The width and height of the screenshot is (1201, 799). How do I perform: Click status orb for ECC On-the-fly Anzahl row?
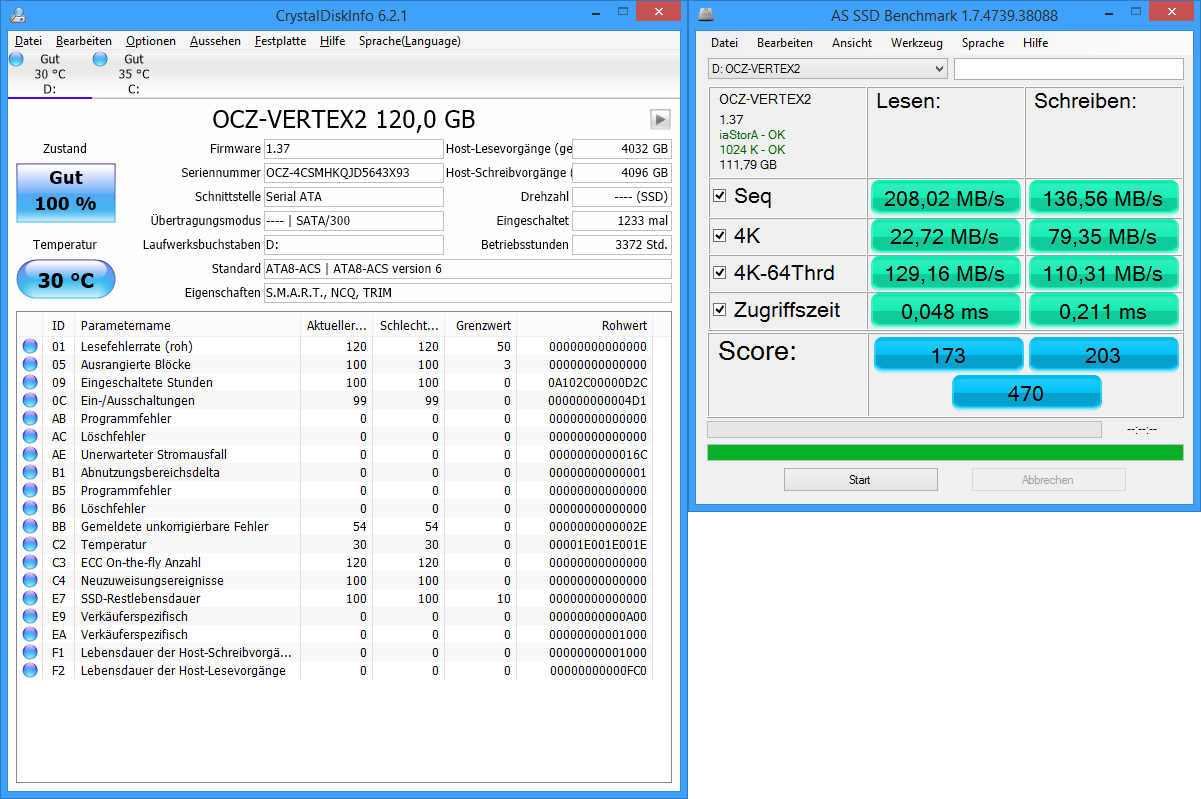click(30, 563)
